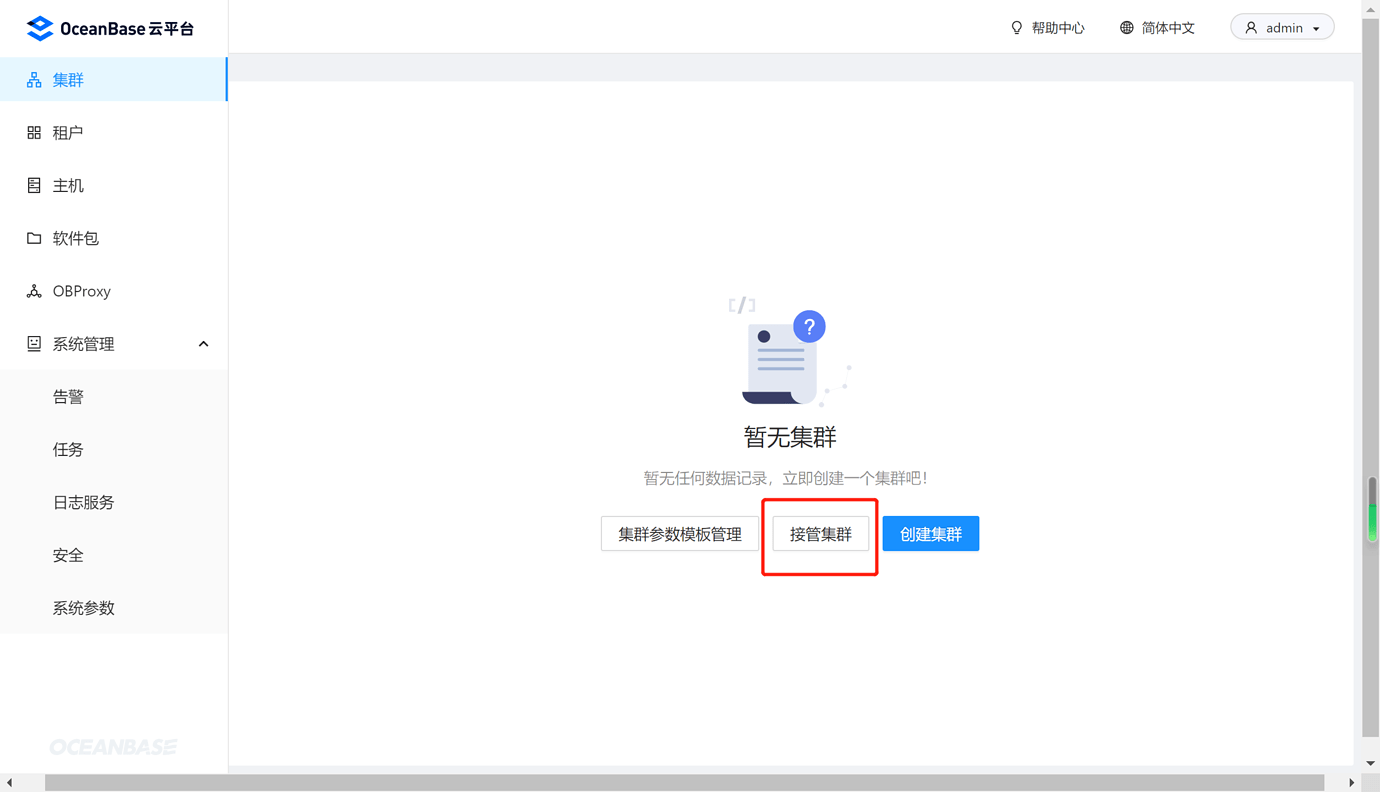
Task: Open the admin account dropdown
Action: [1283, 26]
